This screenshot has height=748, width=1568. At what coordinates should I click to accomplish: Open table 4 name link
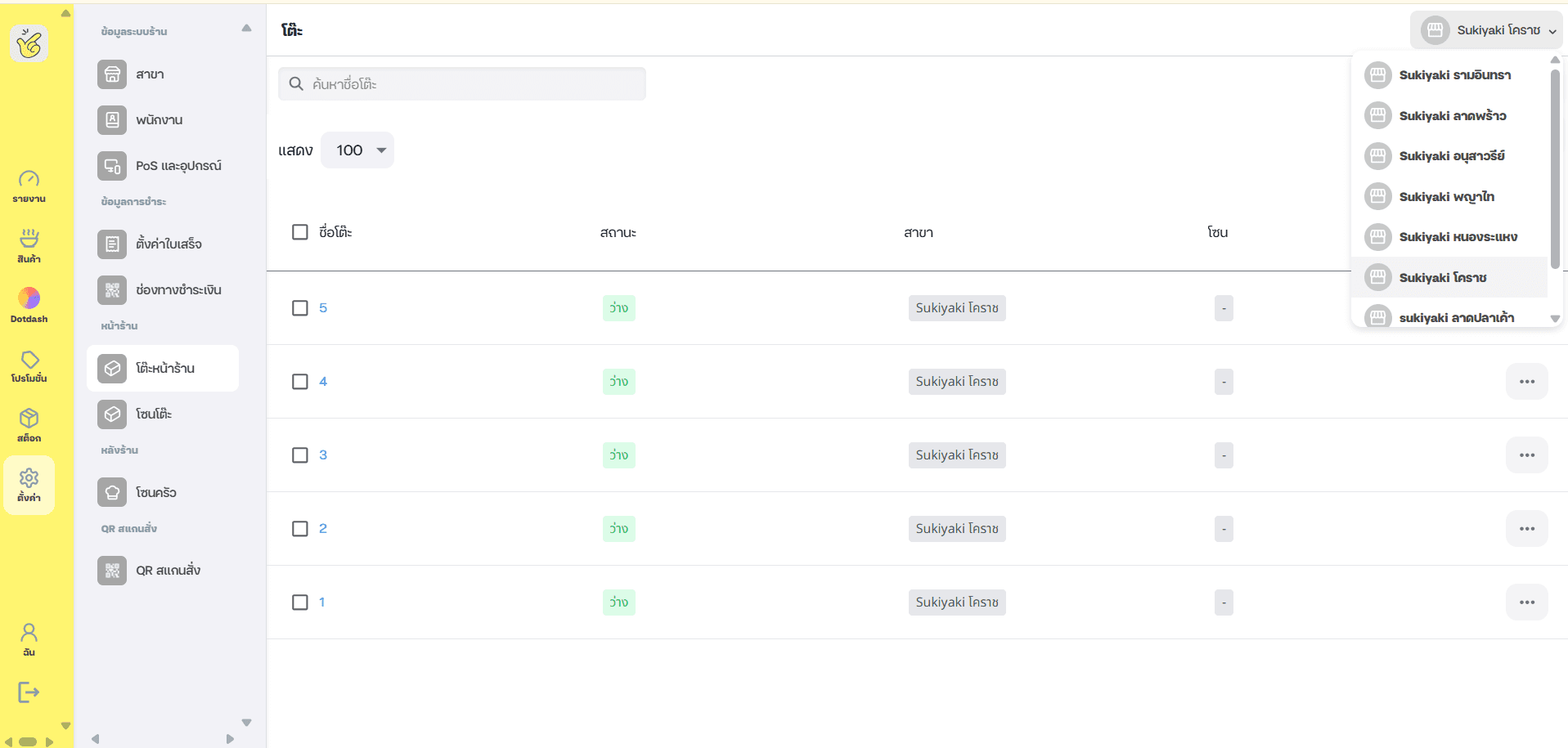coord(323,382)
